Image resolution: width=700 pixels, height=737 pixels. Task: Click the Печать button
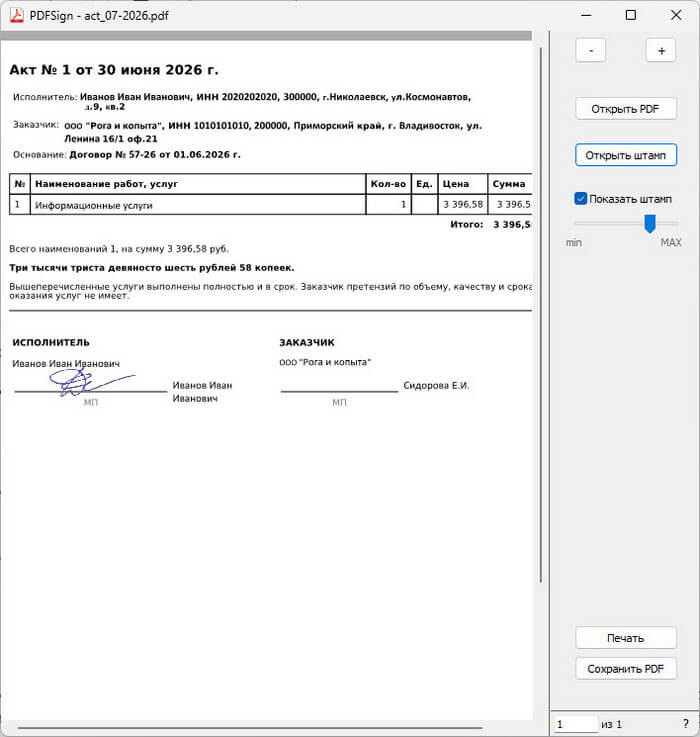[x=626, y=638]
